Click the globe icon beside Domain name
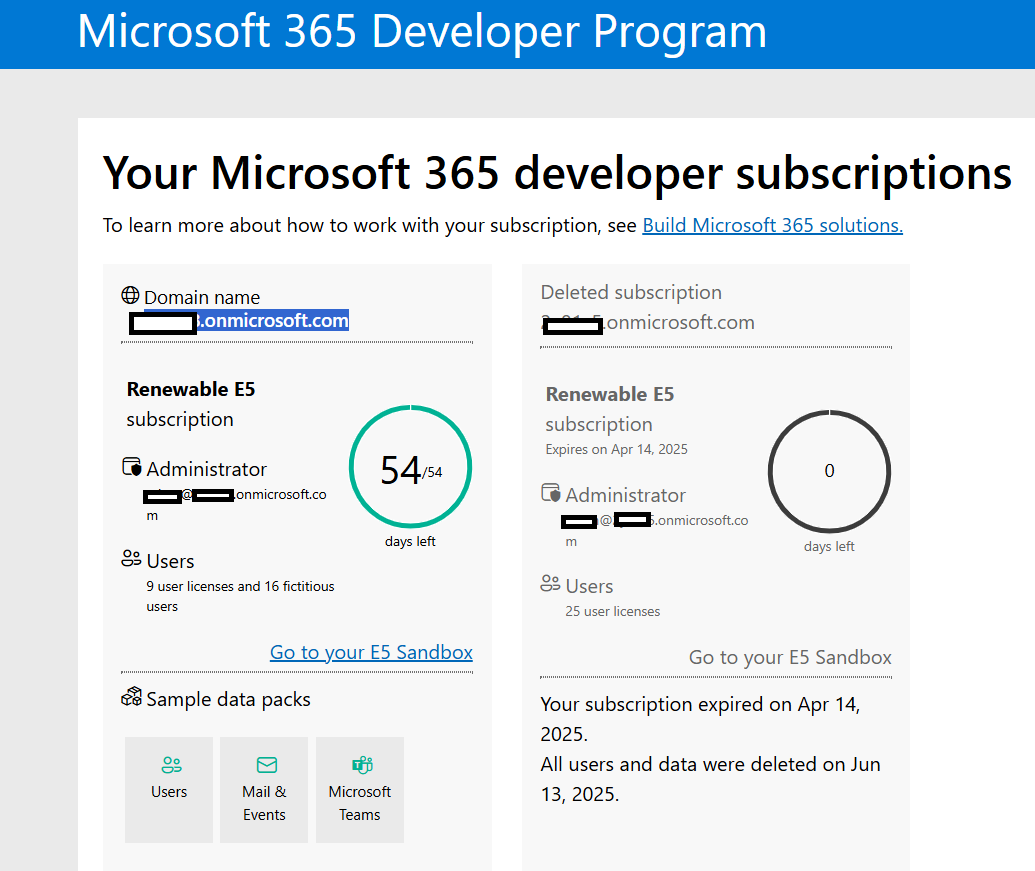 (130, 295)
